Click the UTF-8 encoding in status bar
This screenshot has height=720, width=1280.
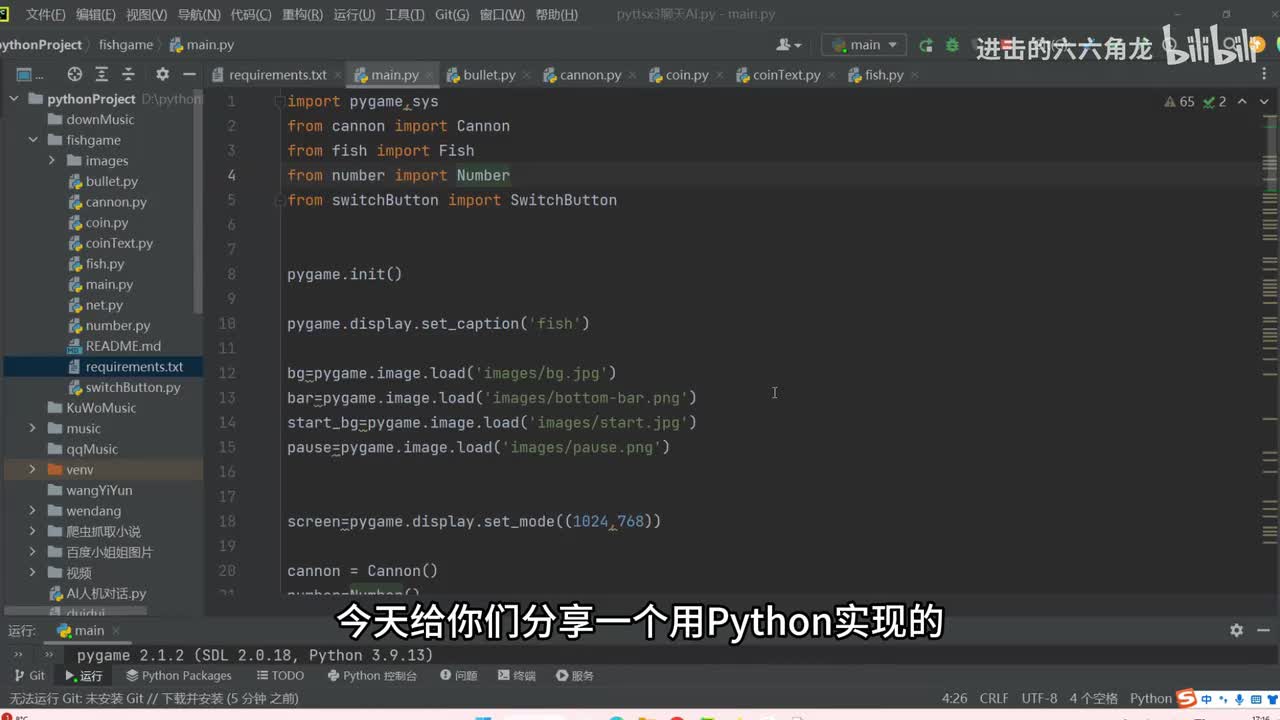click(1039, 698)
